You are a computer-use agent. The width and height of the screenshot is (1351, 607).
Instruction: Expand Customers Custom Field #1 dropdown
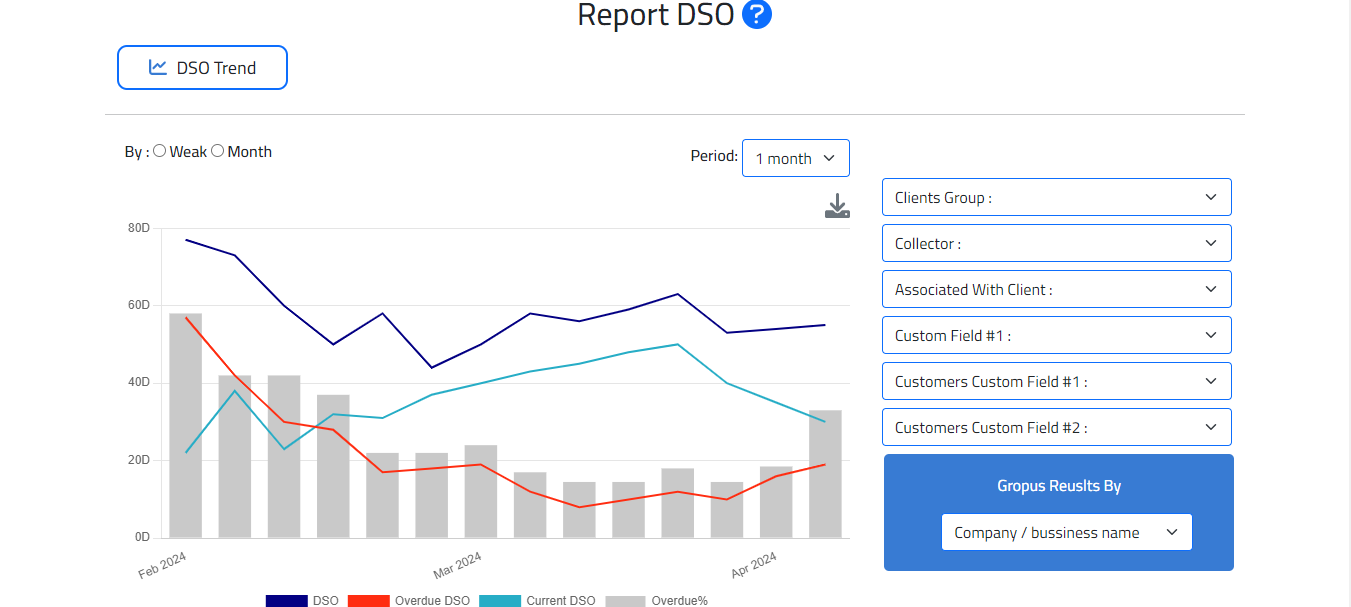coord(1056,381)
